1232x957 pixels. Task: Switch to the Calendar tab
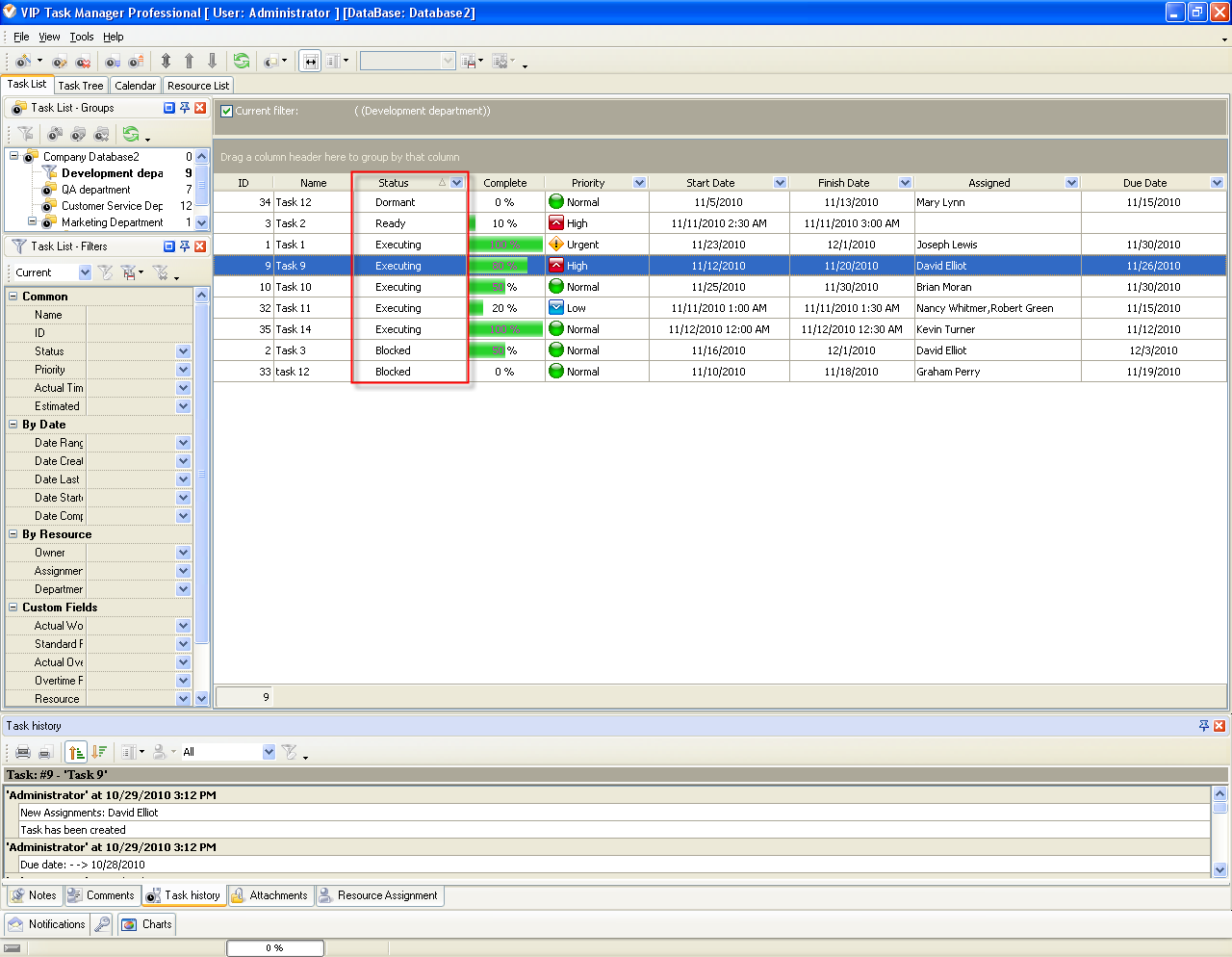tap(135, 86)
